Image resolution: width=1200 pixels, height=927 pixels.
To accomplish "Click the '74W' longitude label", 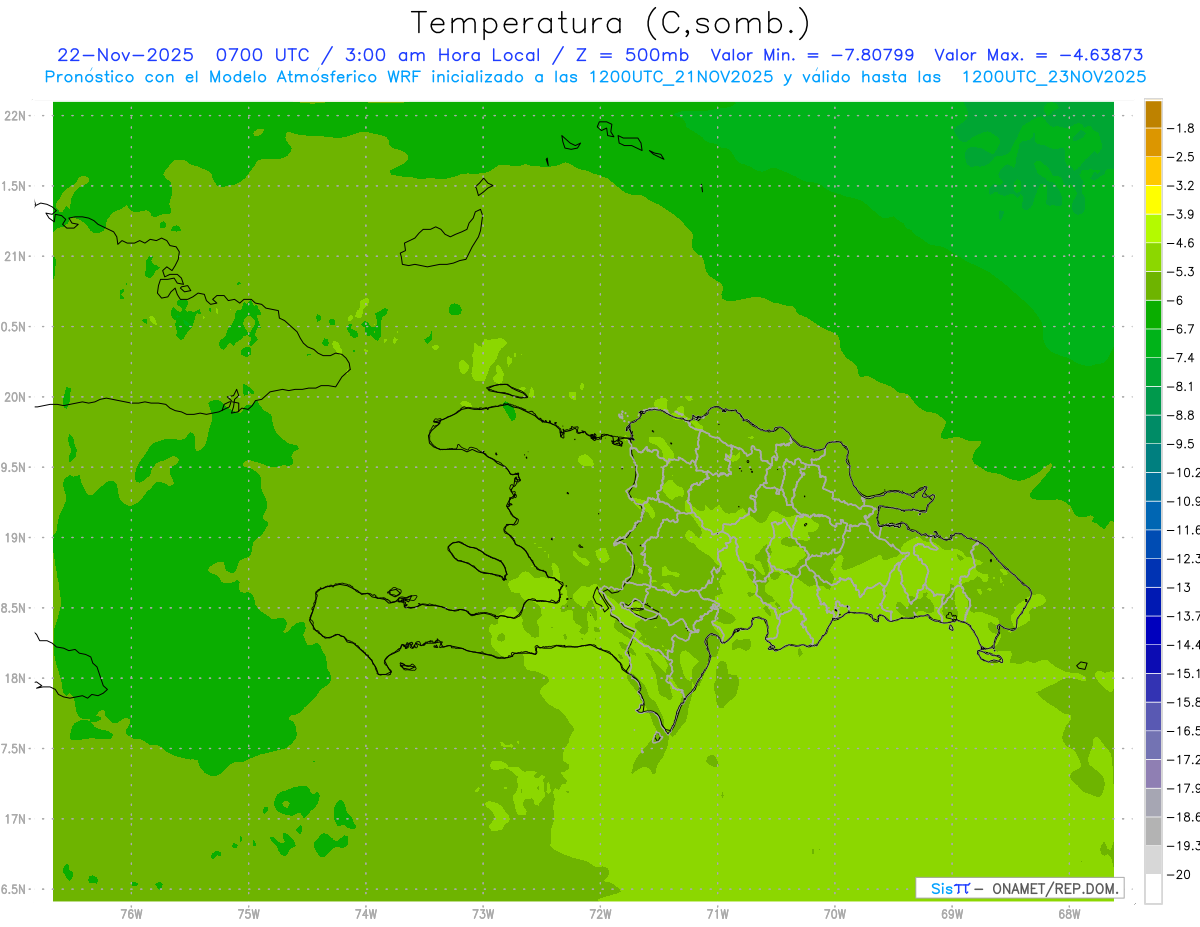I will [365, 914].
